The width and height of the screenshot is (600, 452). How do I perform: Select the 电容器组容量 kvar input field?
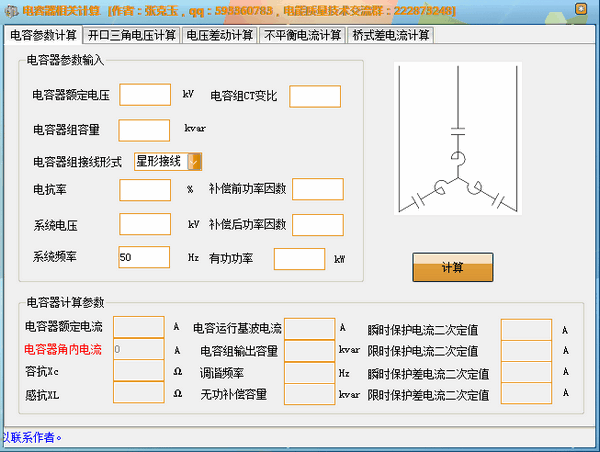tap(144, 130)
